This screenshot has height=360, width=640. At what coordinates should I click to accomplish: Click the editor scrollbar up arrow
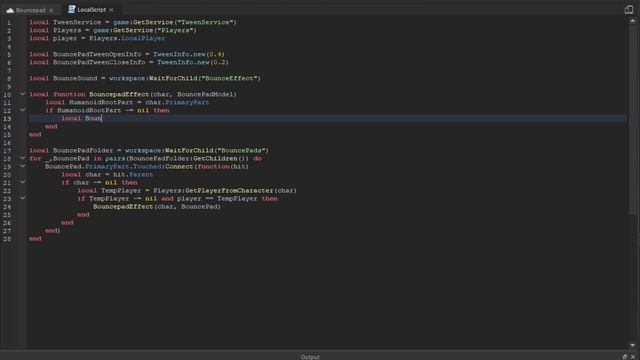coord(633,20)
